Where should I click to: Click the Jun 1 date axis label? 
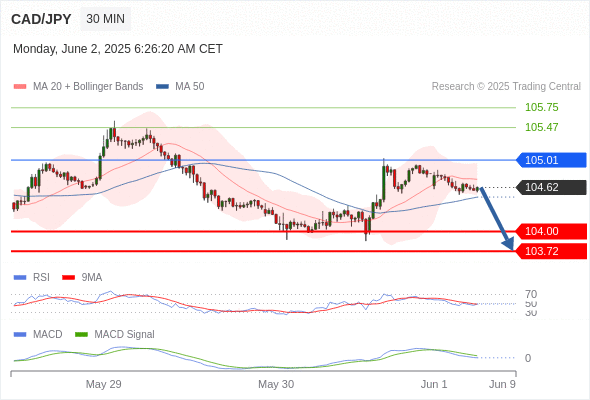(x=434, y=384)
